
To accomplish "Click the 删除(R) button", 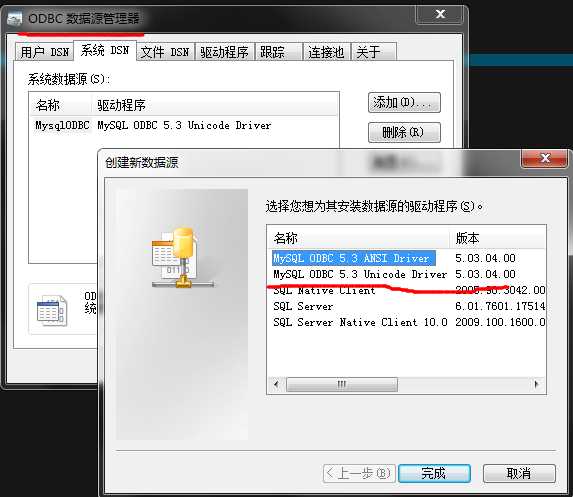I will (x=404, y=132).
